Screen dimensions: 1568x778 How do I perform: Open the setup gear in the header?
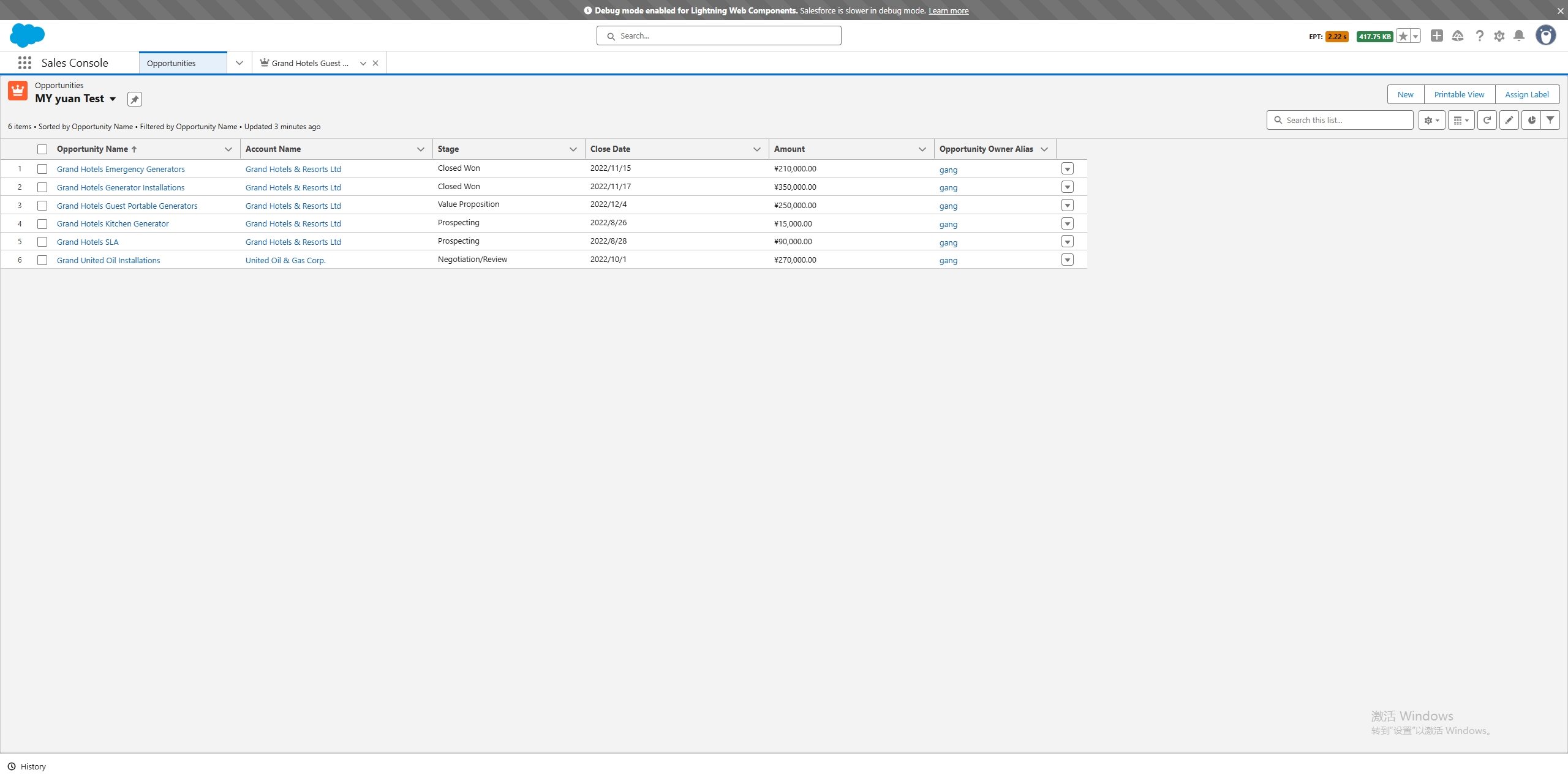click(1499, 36)
